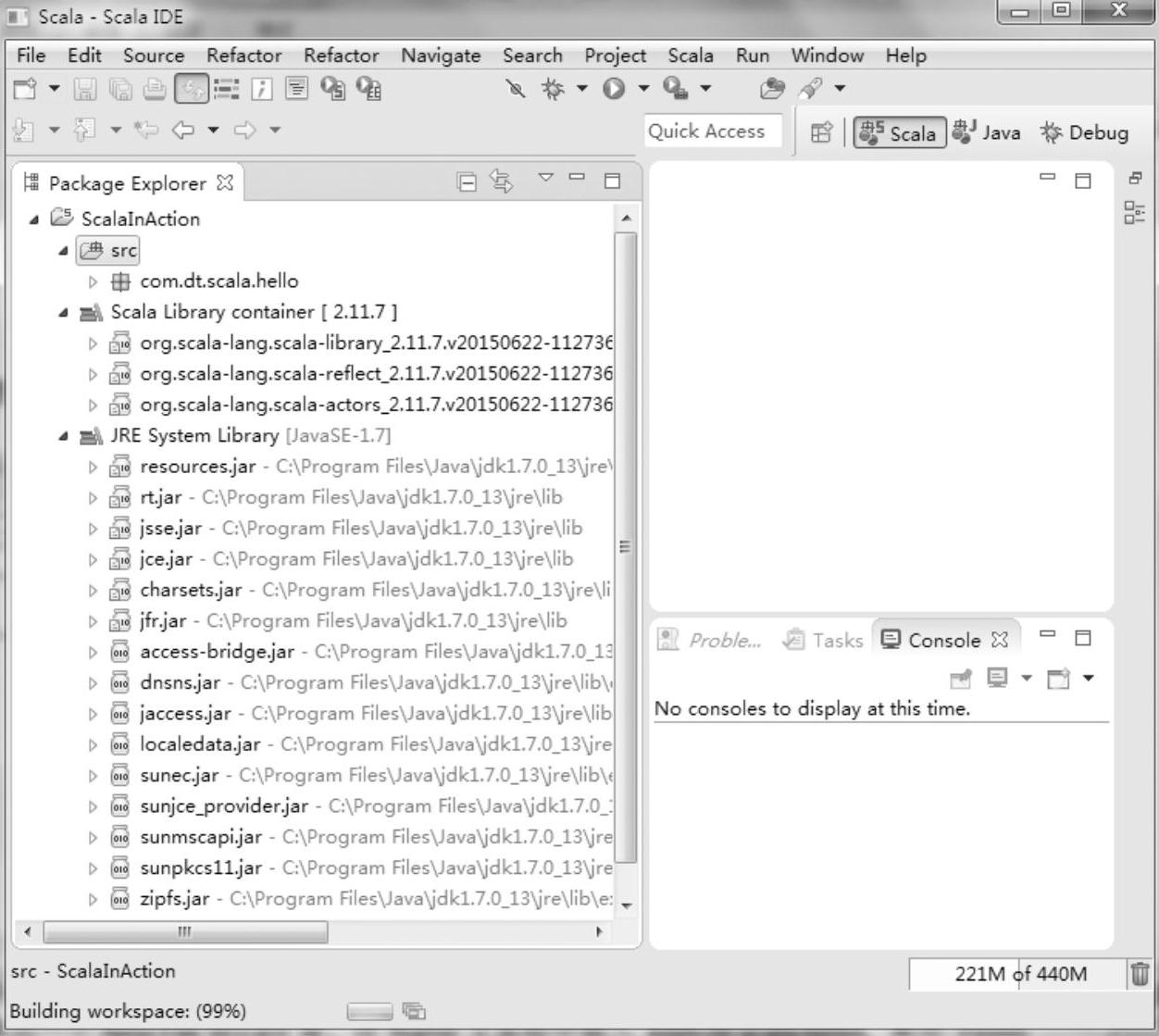Click the Next Annotation toolbar icon
1159x1036 pixels.
point(25,130)
